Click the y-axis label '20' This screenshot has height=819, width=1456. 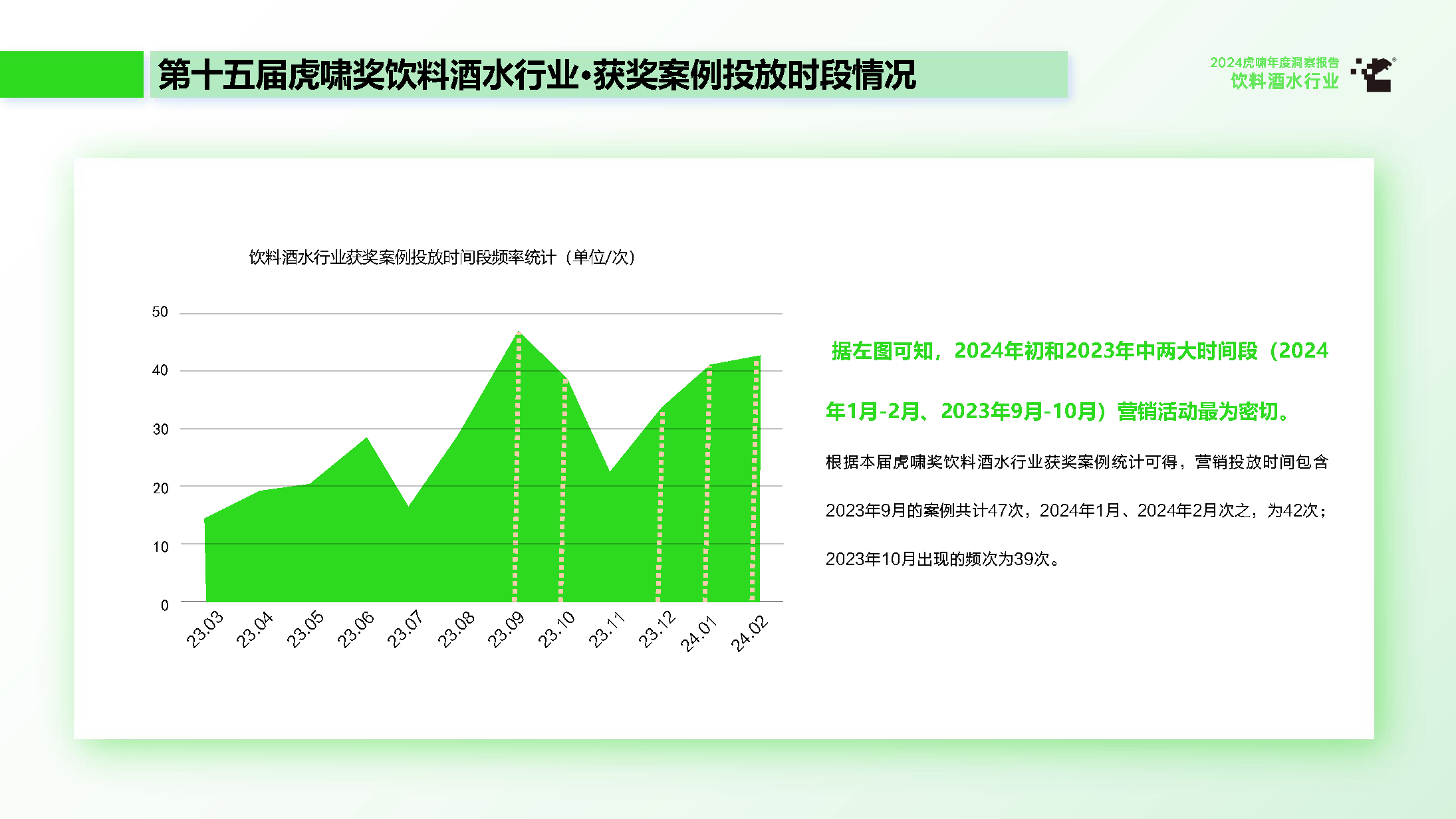click(x=160, y=488)
